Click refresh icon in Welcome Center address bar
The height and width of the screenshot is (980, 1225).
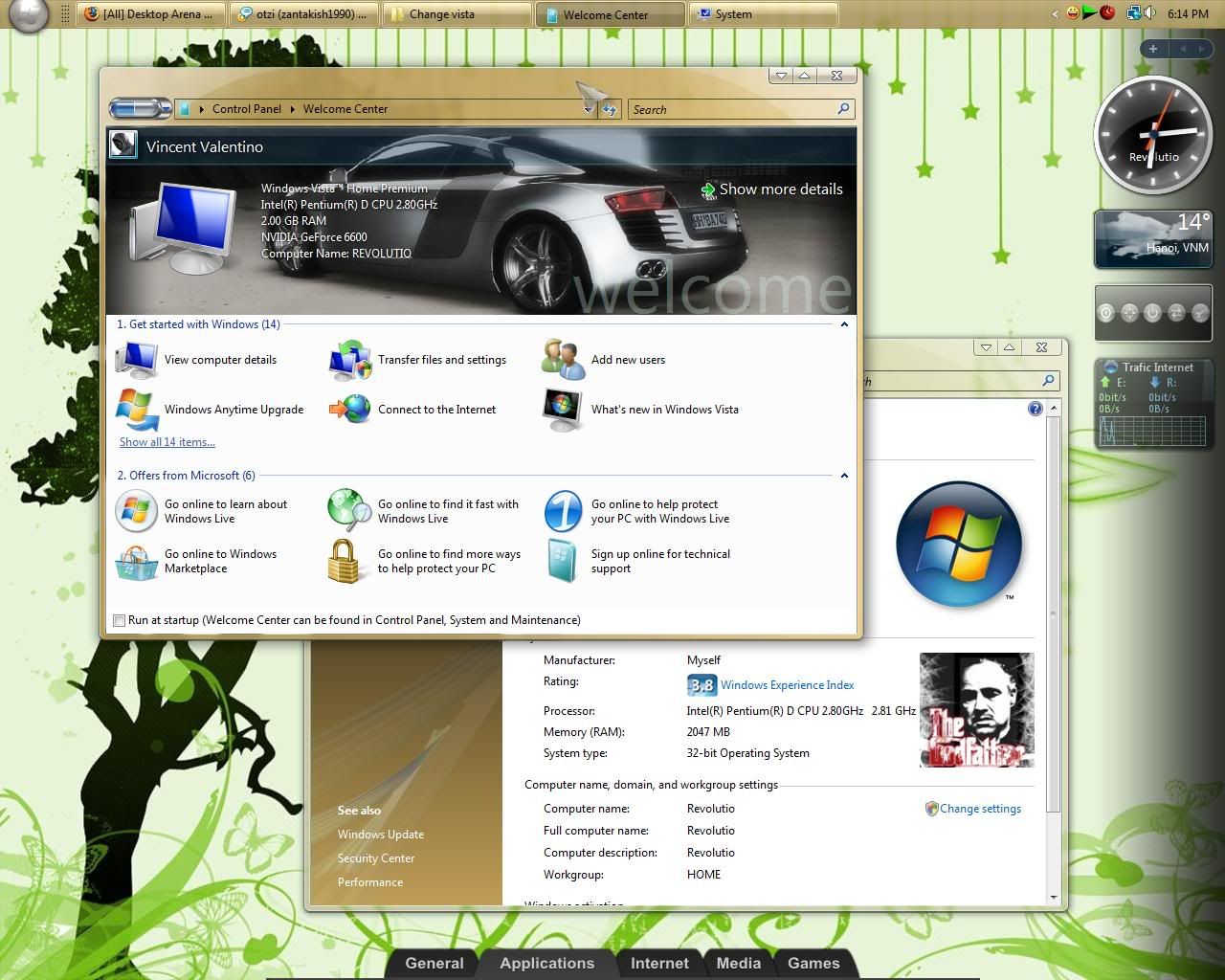[610, 109]
